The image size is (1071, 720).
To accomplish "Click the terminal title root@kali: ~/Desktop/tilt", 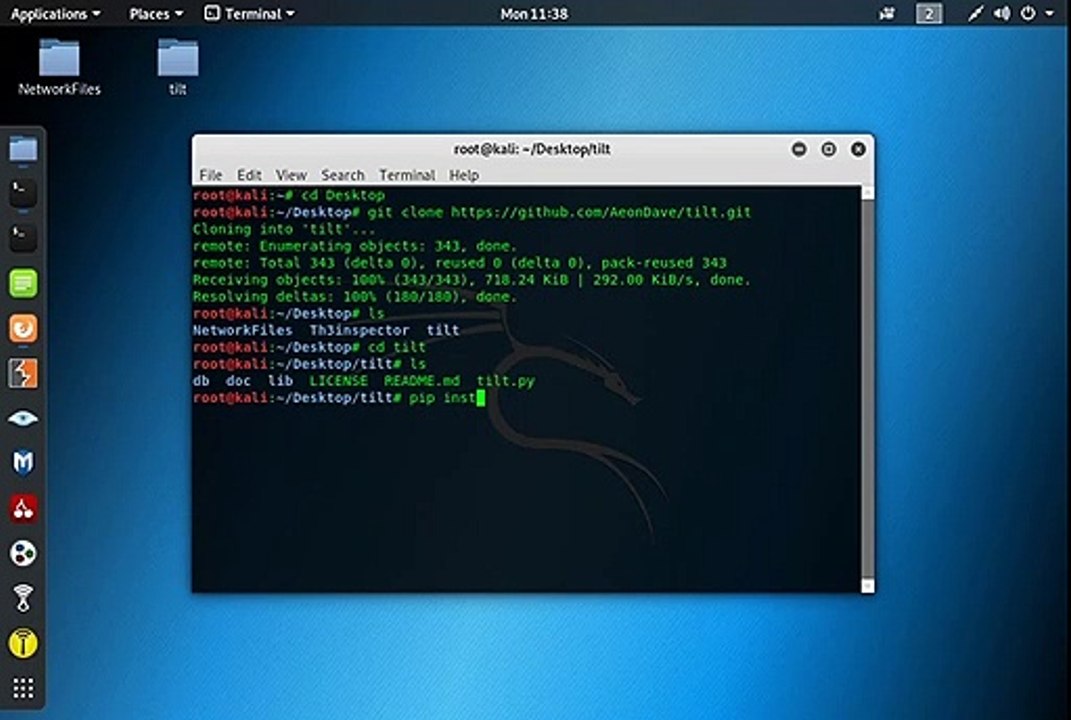I will (532, 149).
